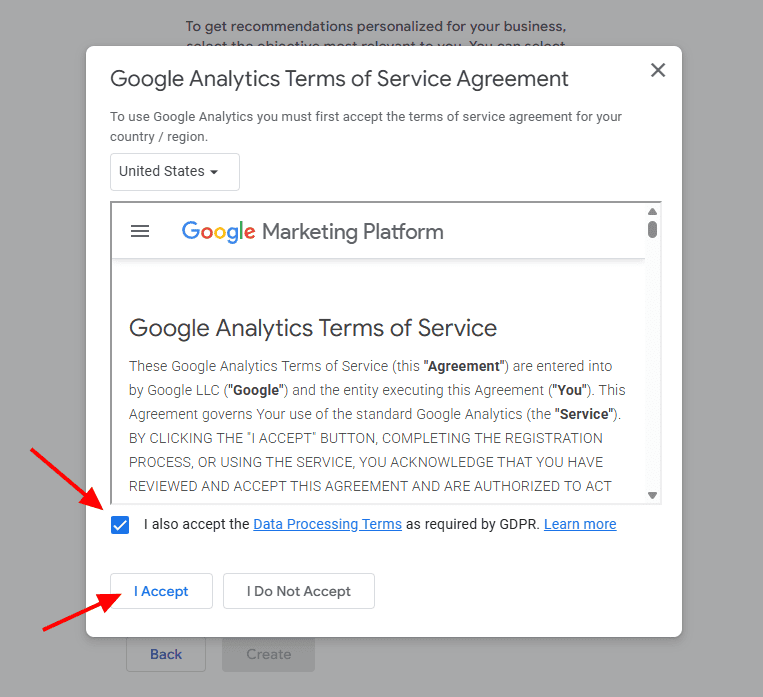The height and width of the screenshot is (697, 763).
Task: Click the dropdown arrow next to United States
Action: [214, 172]
